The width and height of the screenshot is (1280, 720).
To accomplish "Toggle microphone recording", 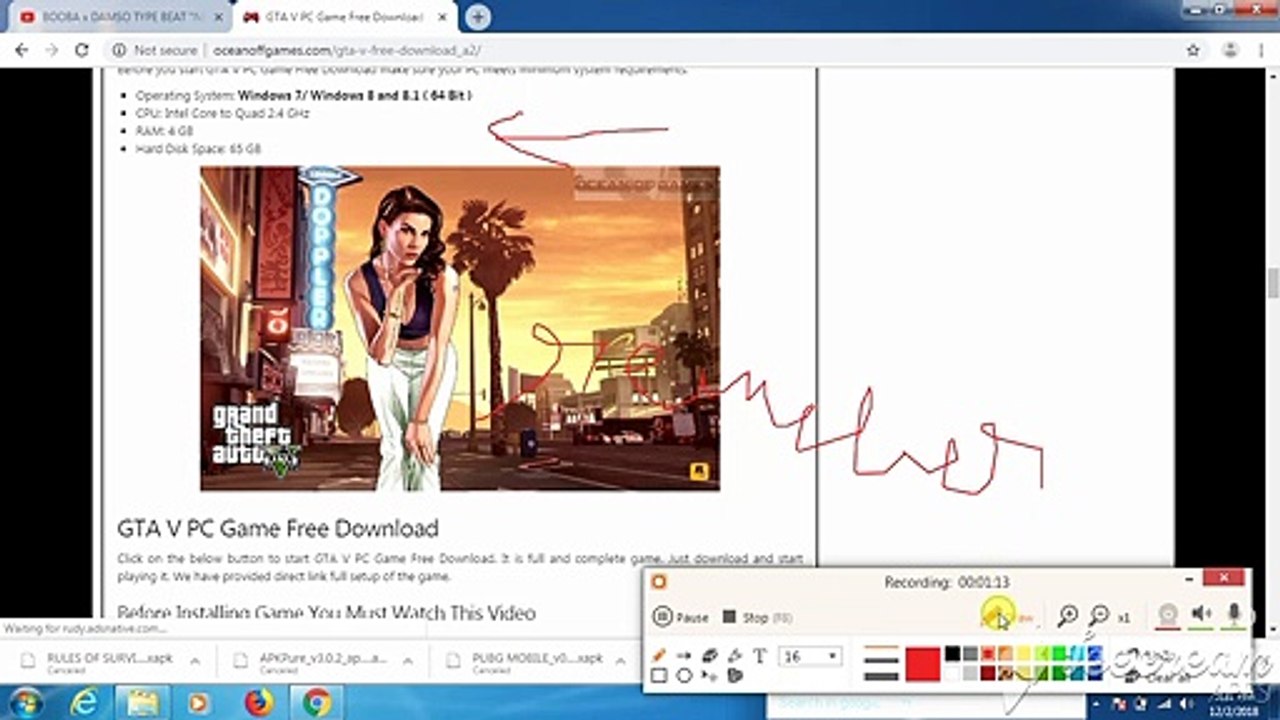I will [1235, 616].
